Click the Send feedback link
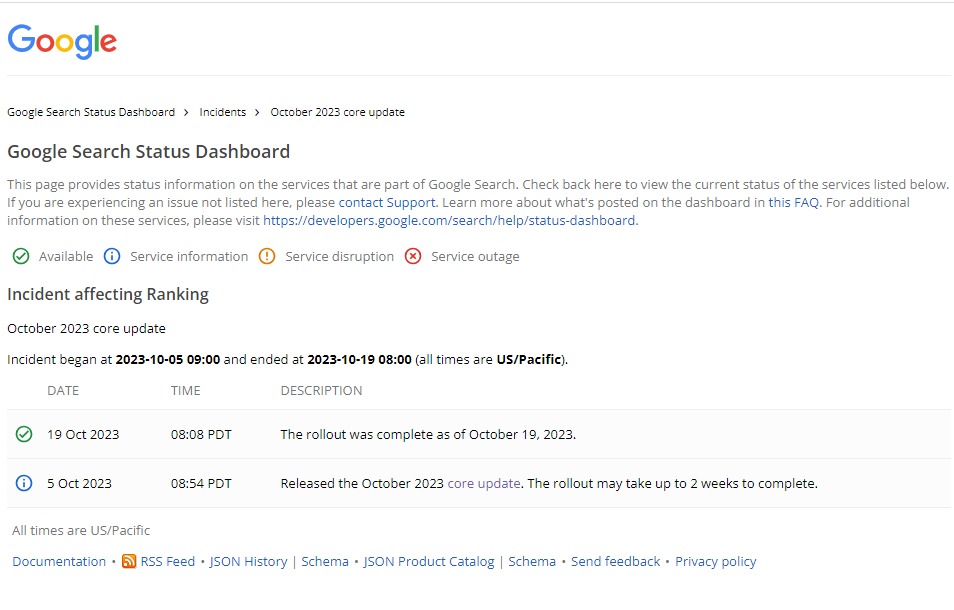The width and height of the screenshot is (954, 610). point(616,561)
